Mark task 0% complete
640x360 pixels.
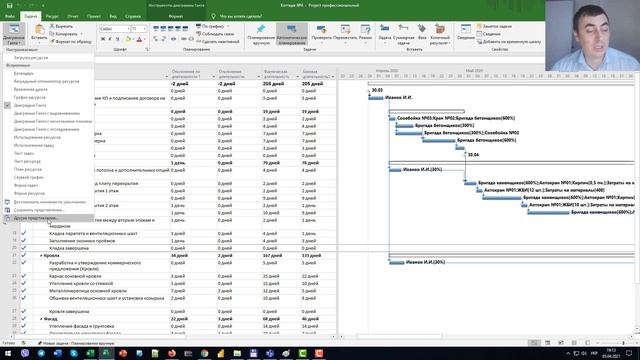click(156, 29)
